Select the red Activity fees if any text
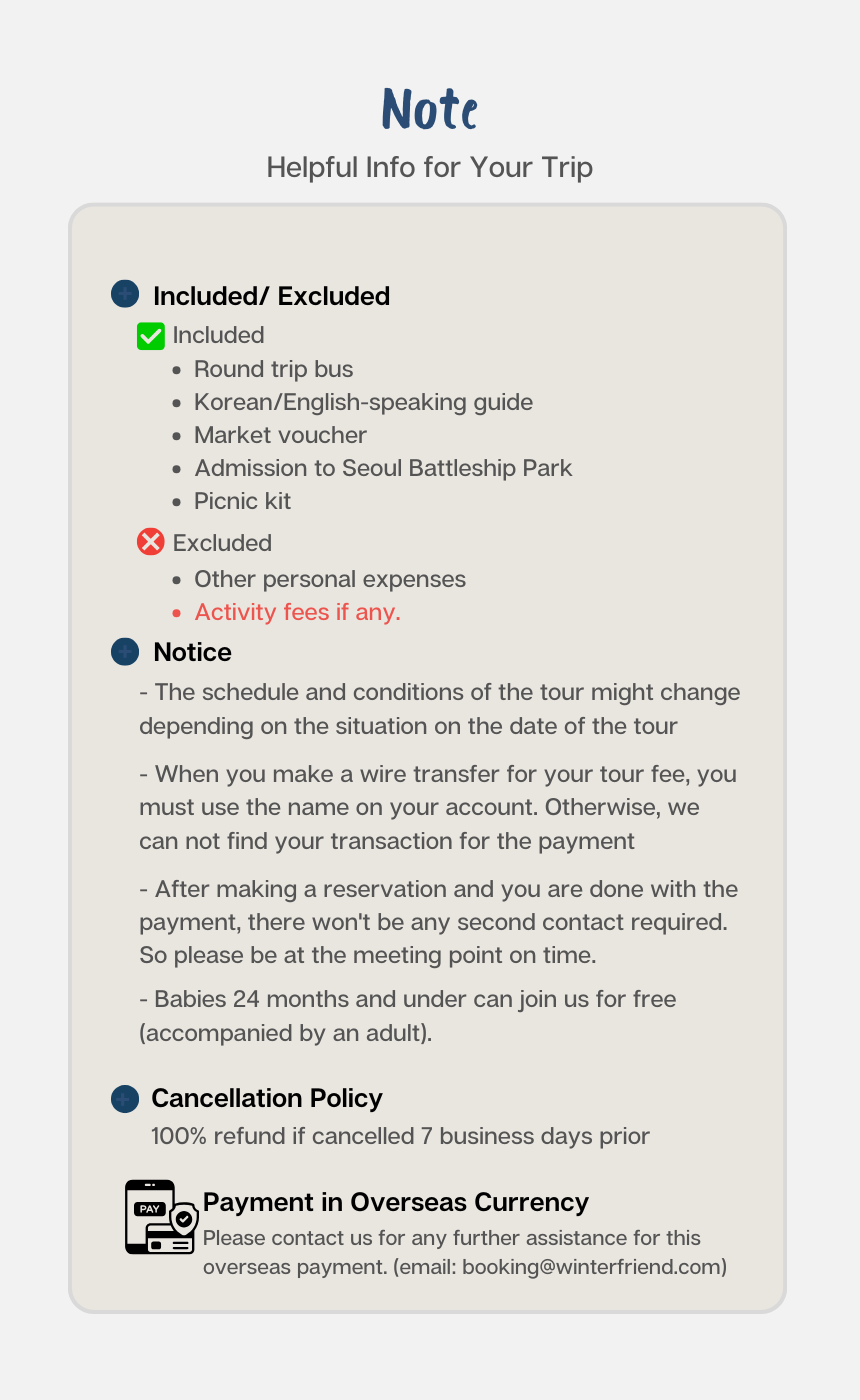 point(297,612)
